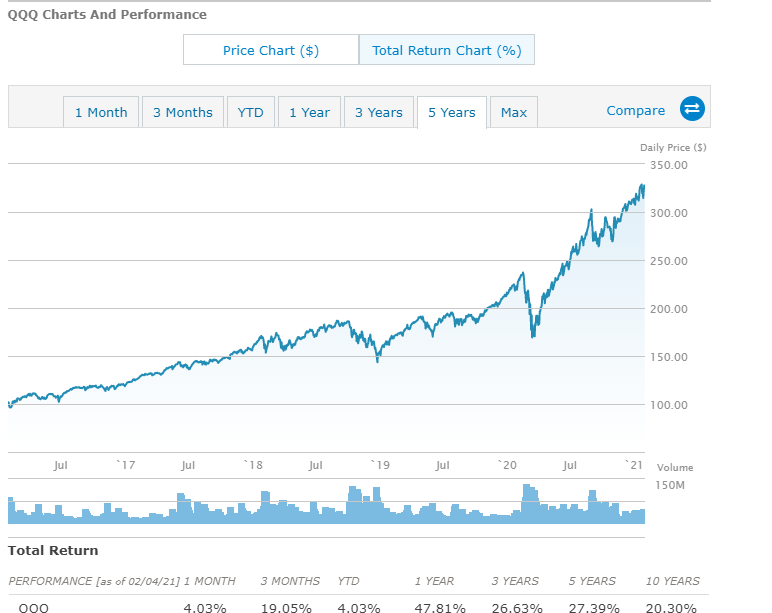772x613 pixels.
Task: Select the 1 Year range tab
Action: [309, 112]
